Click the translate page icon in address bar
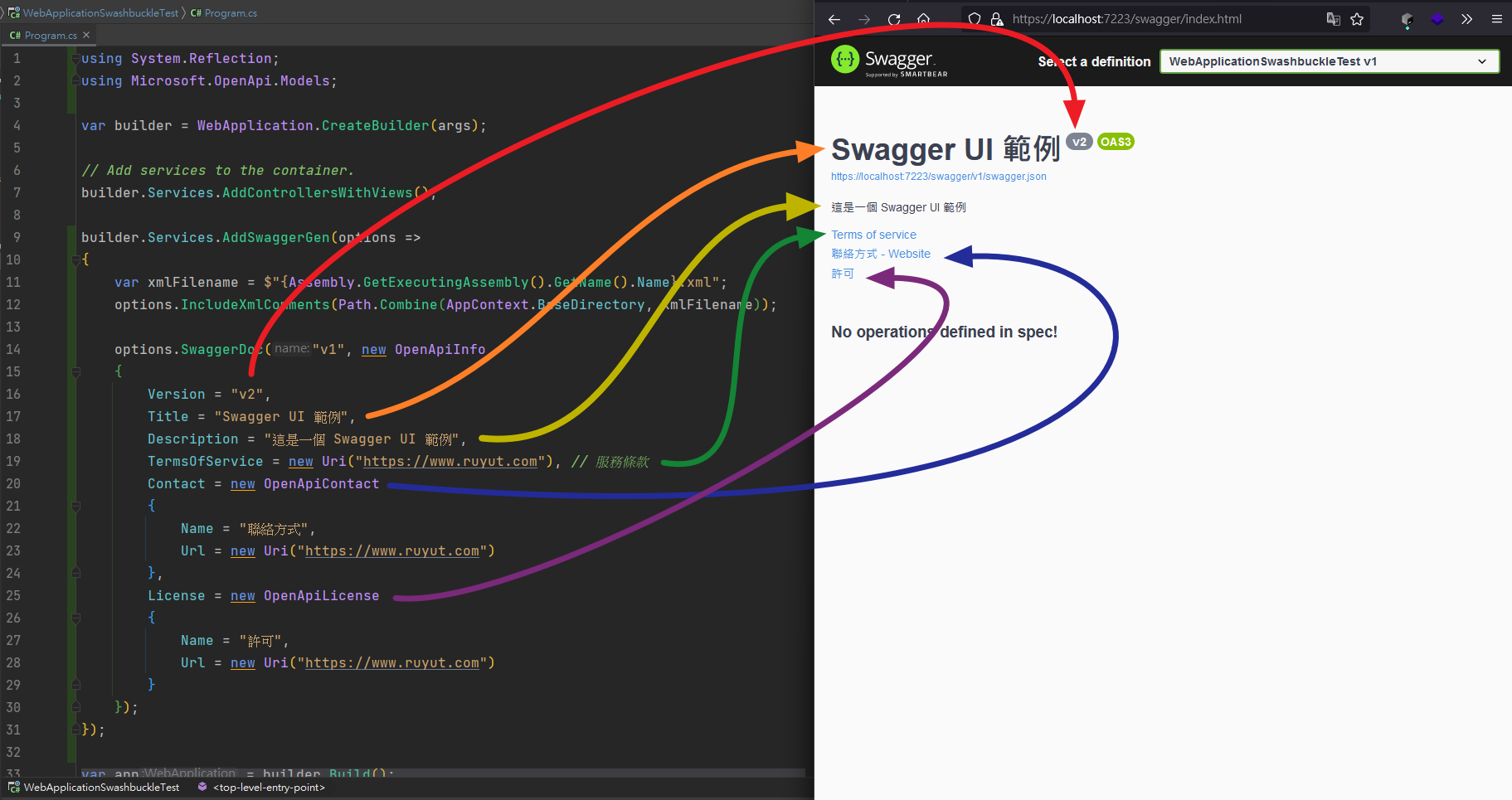The width and height of the screenshot is (1512, 800). click(1333, 19)
